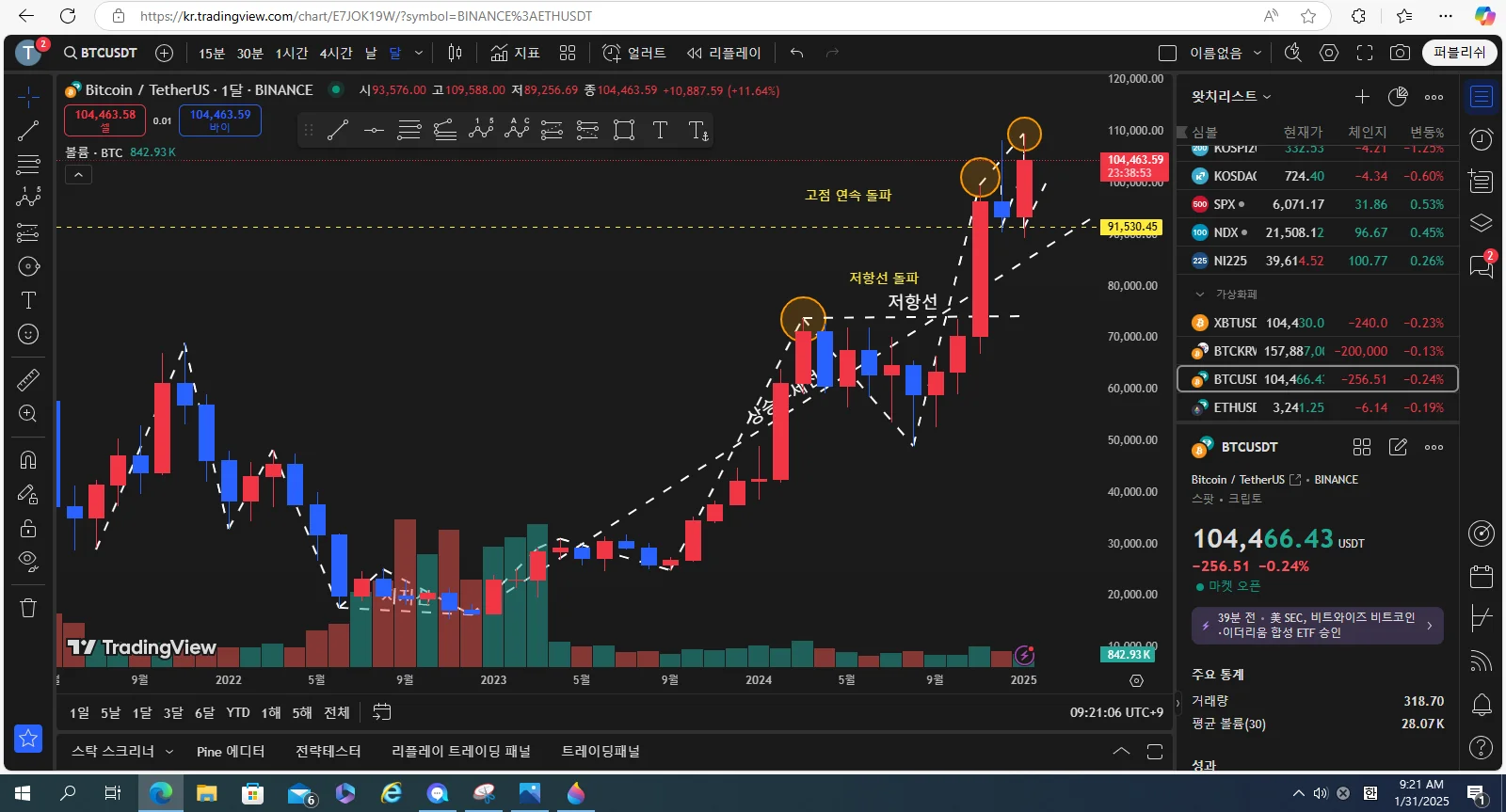Expand the time interval dropdown arrow
The width and height of the screenshot is (1506, 812).
tap(419, 53)
